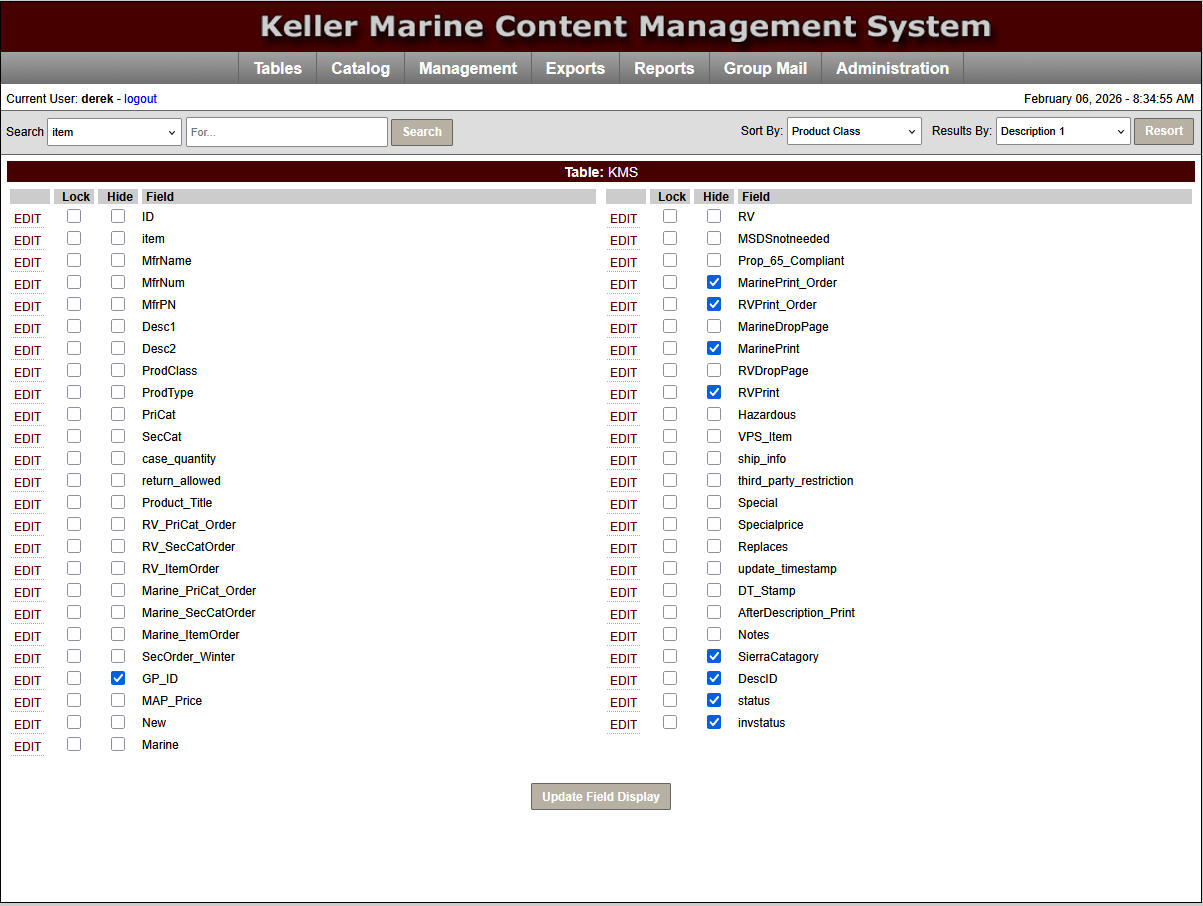
Task: Select the Reports menu
Action: coord(663,68)
